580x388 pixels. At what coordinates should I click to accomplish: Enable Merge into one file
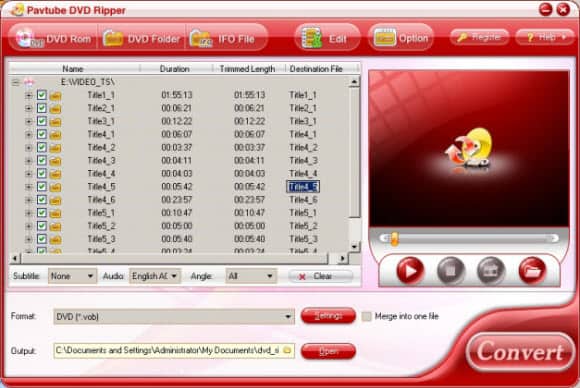click(x=367, y=316)
